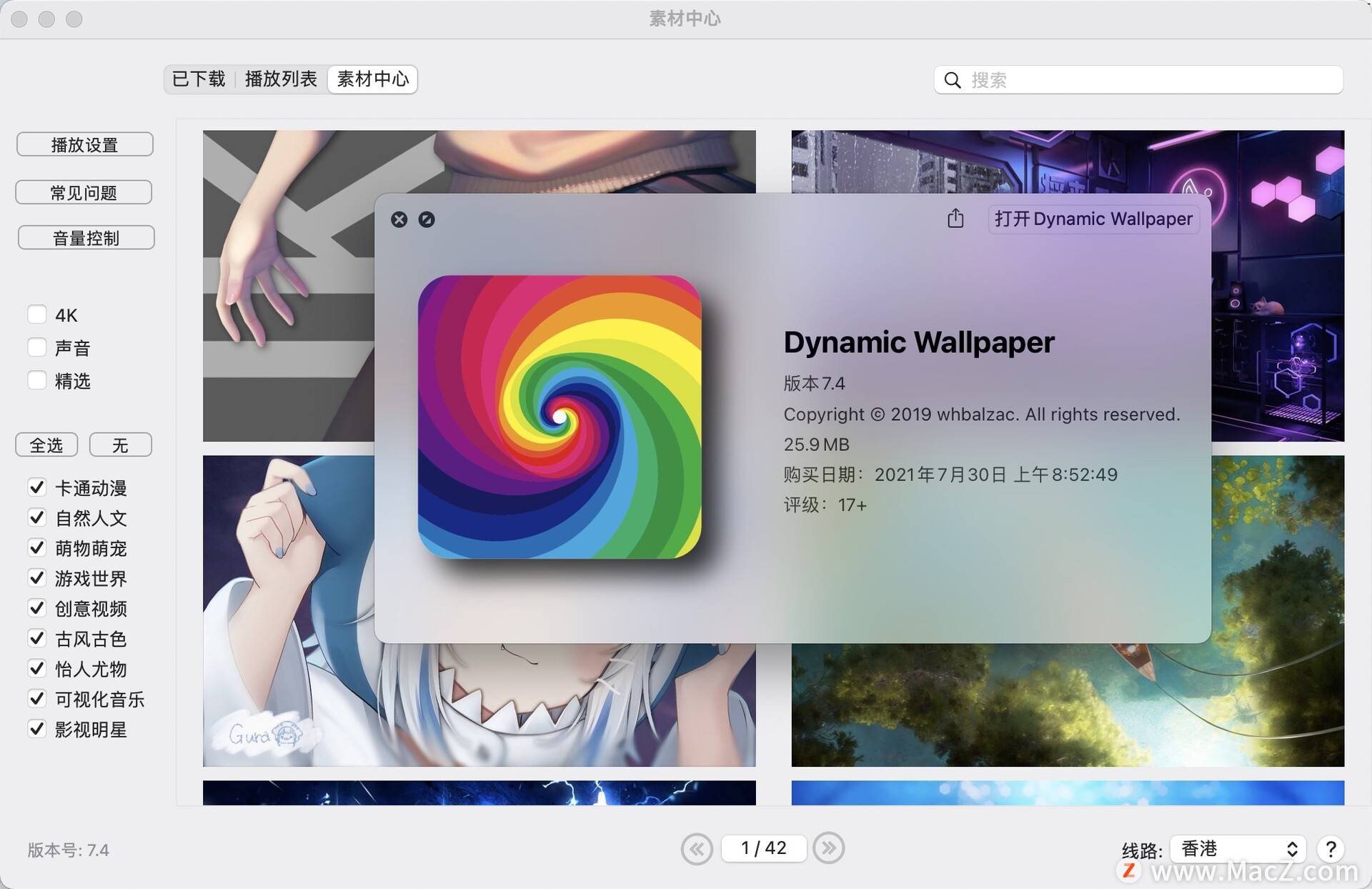Screen dimensions: 1372x889
Task: Uncheck the 可视化音乐 category
Action: point(37,698)
